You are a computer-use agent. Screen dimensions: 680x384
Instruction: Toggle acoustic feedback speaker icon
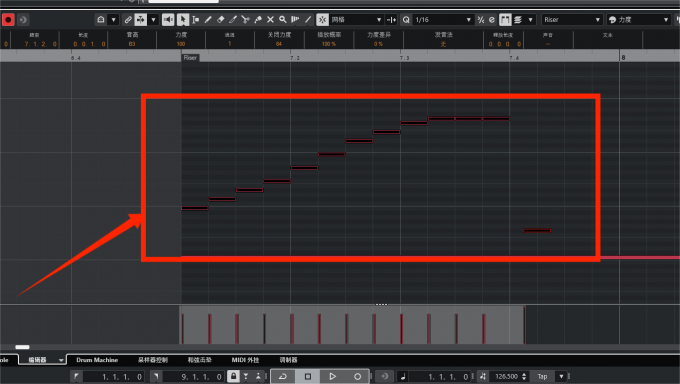coord(168,20)
